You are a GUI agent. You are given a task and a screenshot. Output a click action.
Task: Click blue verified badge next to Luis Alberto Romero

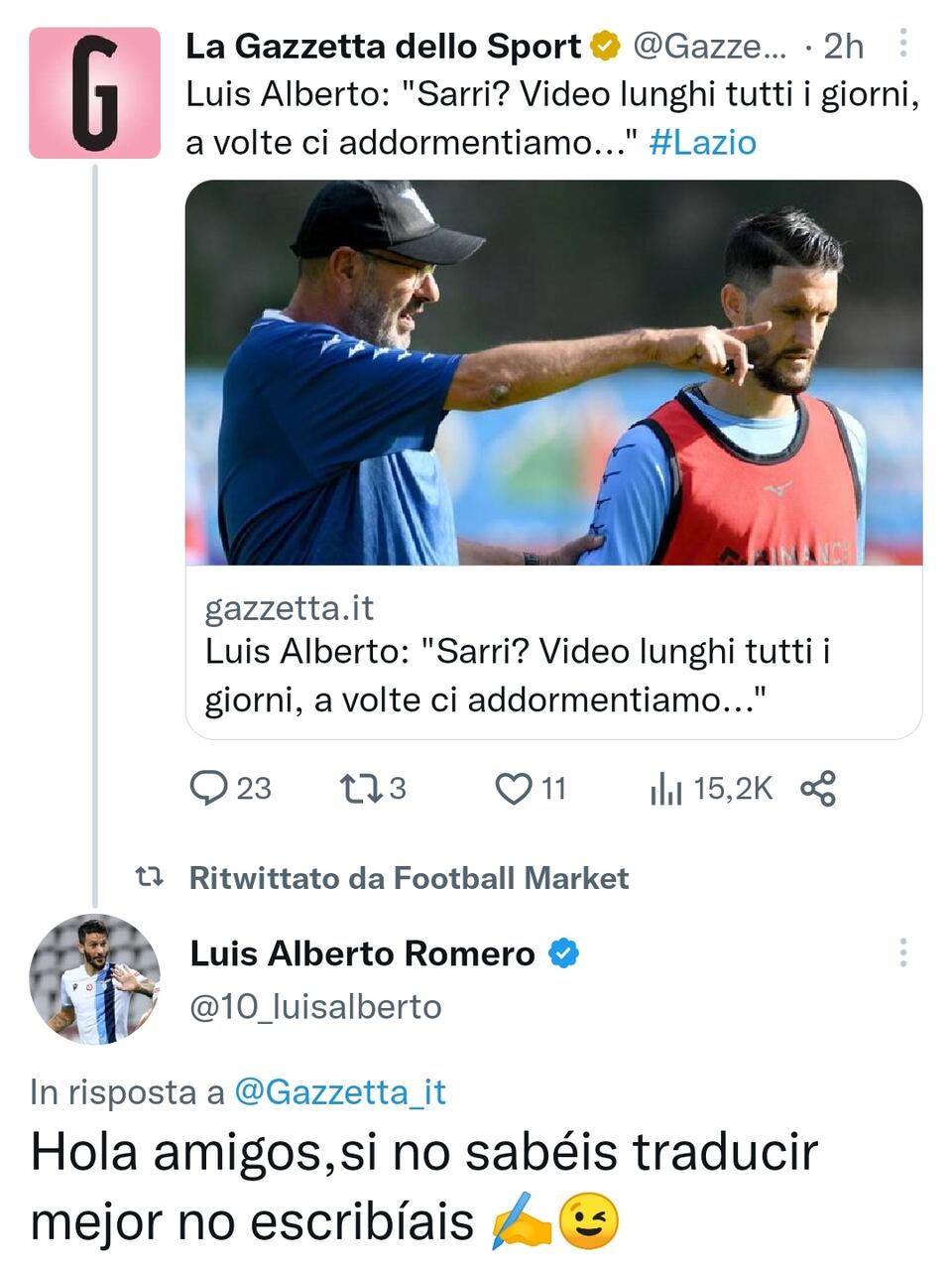pyautogui.click(x=563, y=953)
